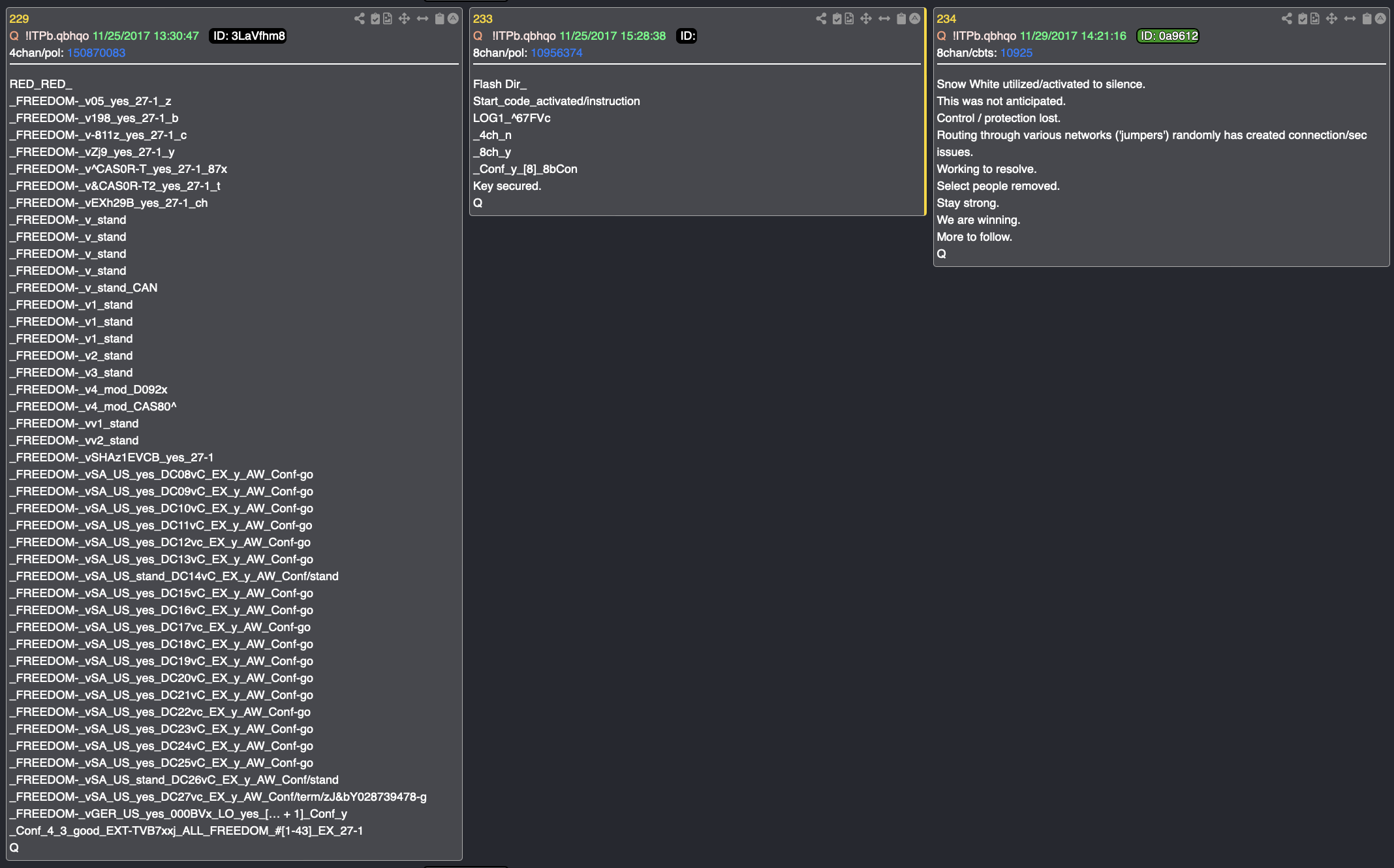Click the ID: 3LaVfhm8 badge

tap(249, 36)
